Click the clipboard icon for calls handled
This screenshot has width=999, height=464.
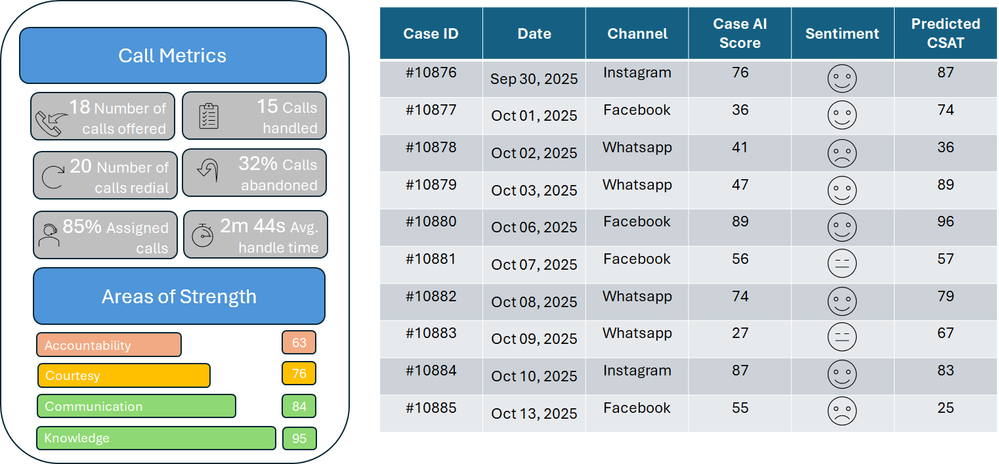[x=209, y=117]
